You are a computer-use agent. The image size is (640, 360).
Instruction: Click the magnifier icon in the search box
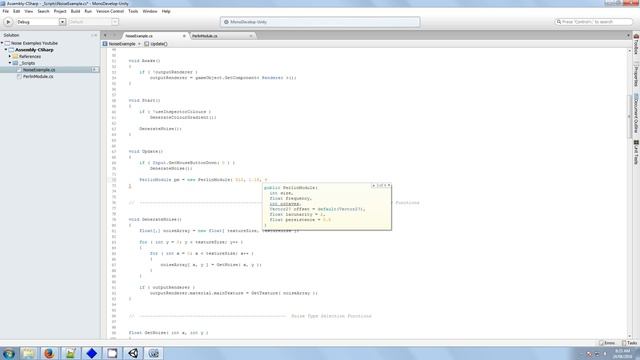coord(559,22)
